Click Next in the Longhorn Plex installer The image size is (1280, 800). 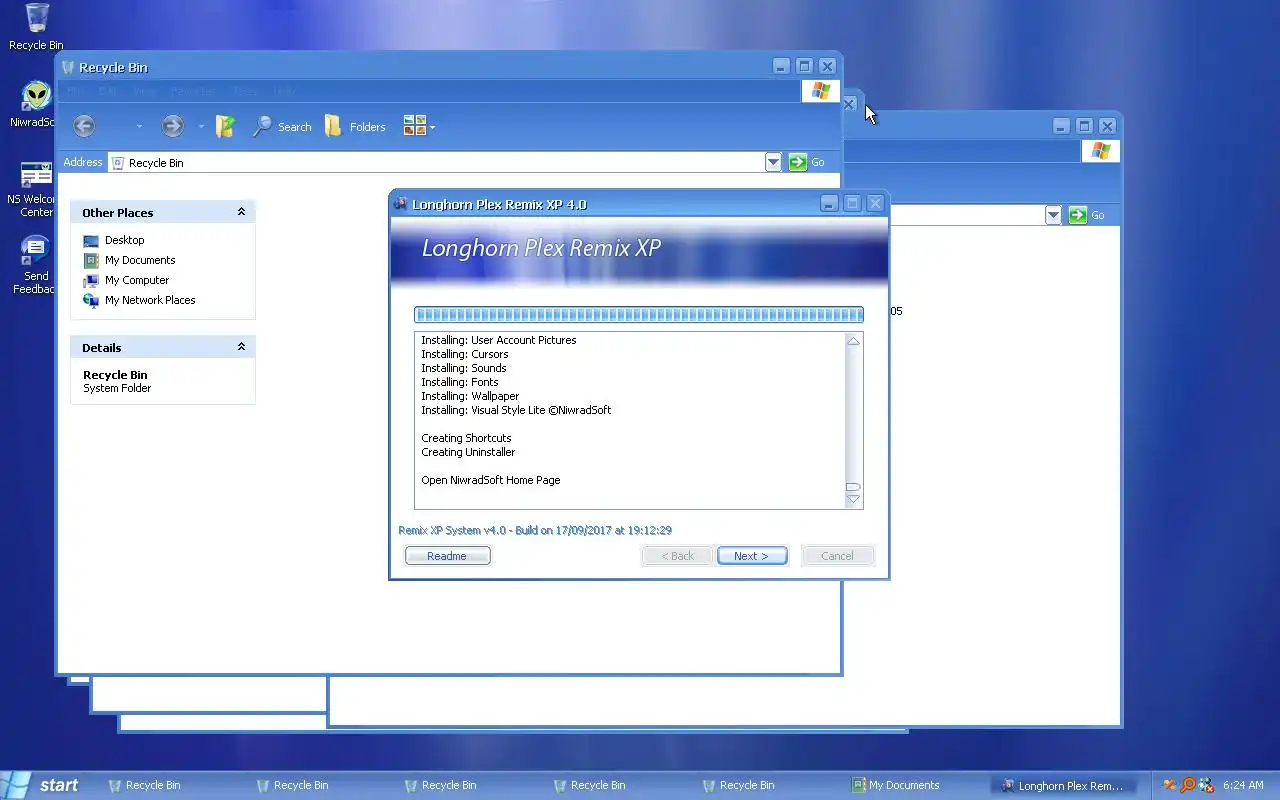coord(751,556)
